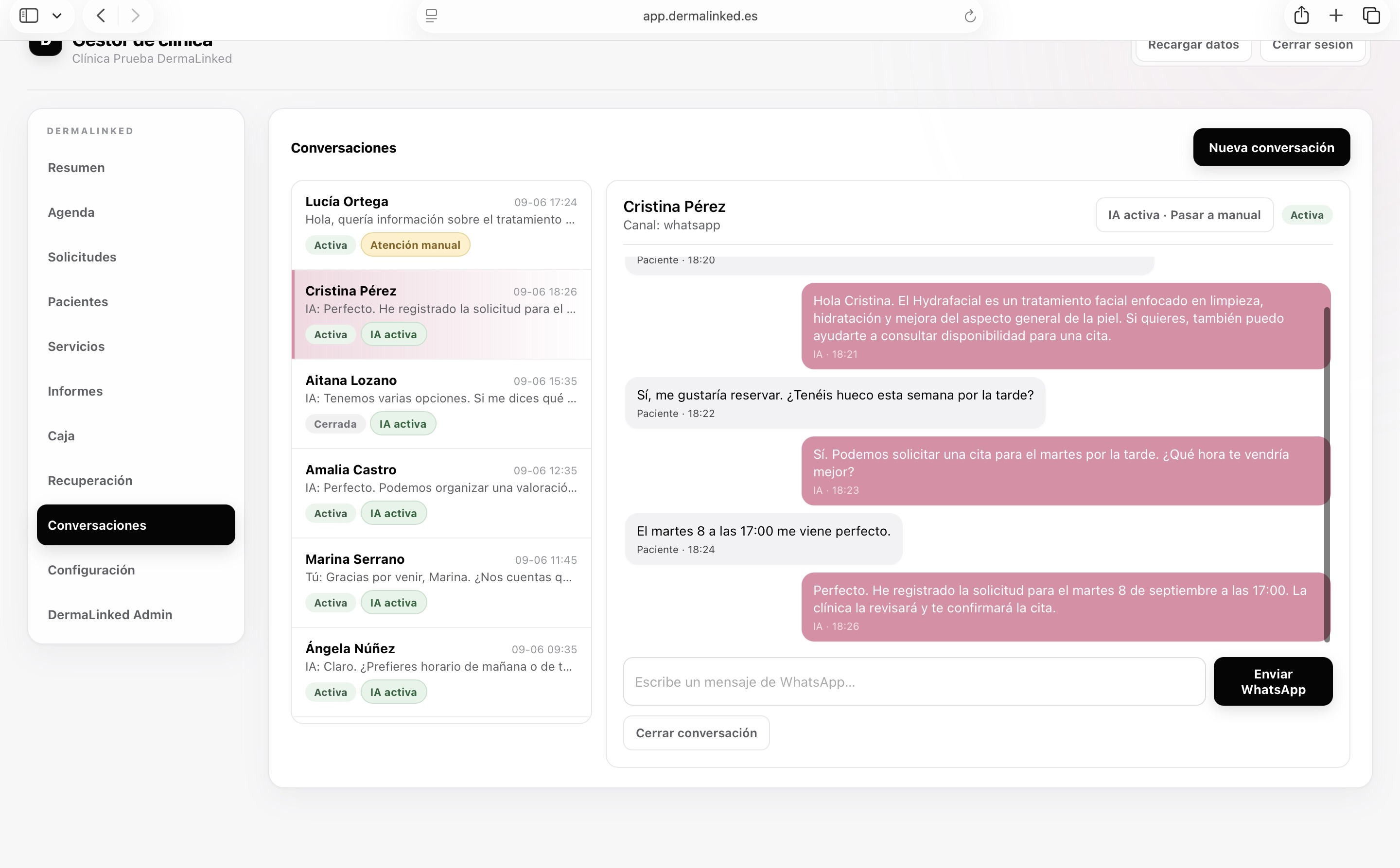1400x868 pixels.
Task: Select Caja in the sidebar
Action: [136, 436]
